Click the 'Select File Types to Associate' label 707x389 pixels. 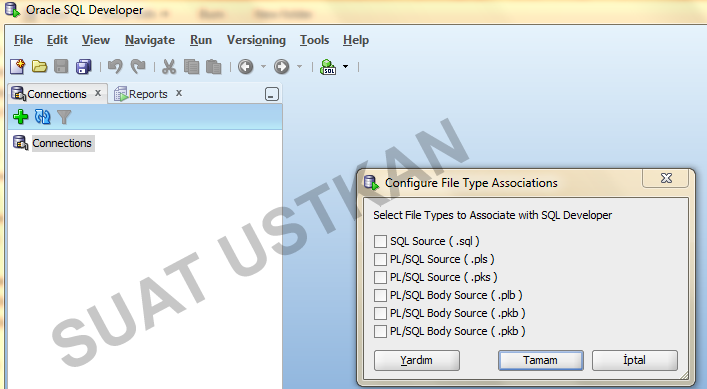[492, 215]
